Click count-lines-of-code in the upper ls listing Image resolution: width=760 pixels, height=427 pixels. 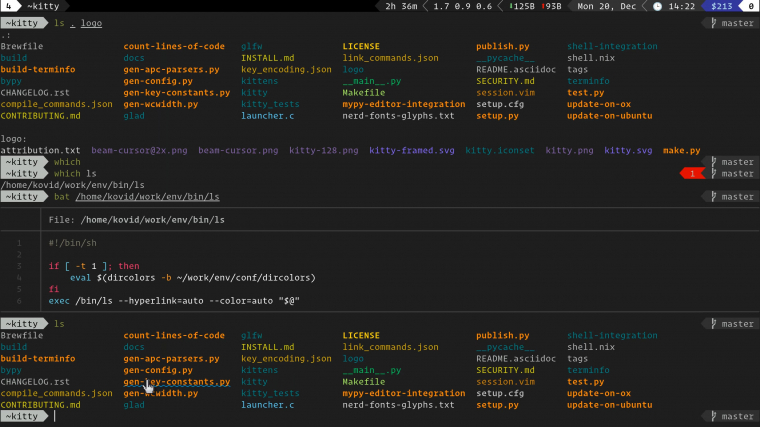tap(174, 46)
